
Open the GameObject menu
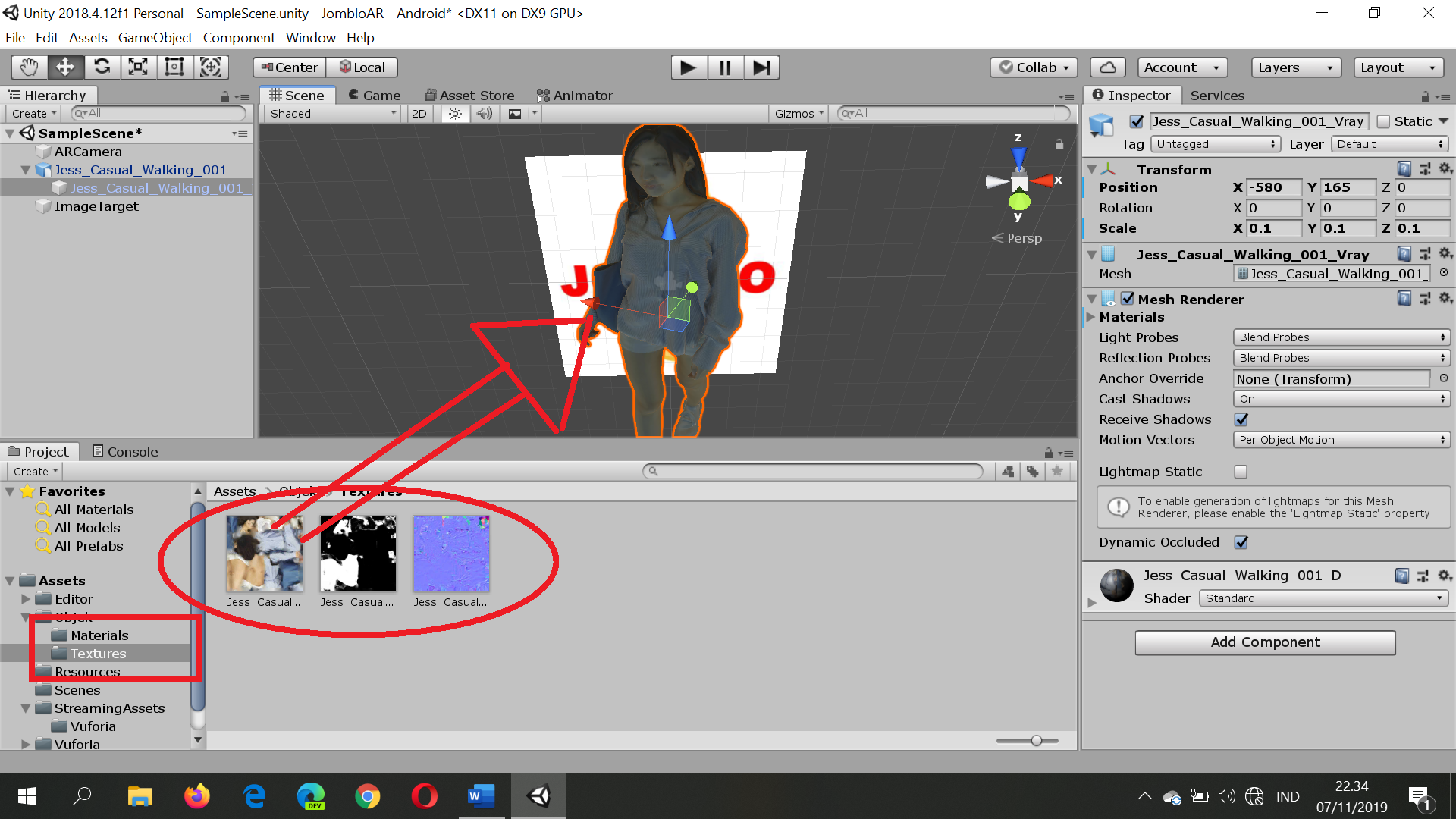click(x=155, y=38)
